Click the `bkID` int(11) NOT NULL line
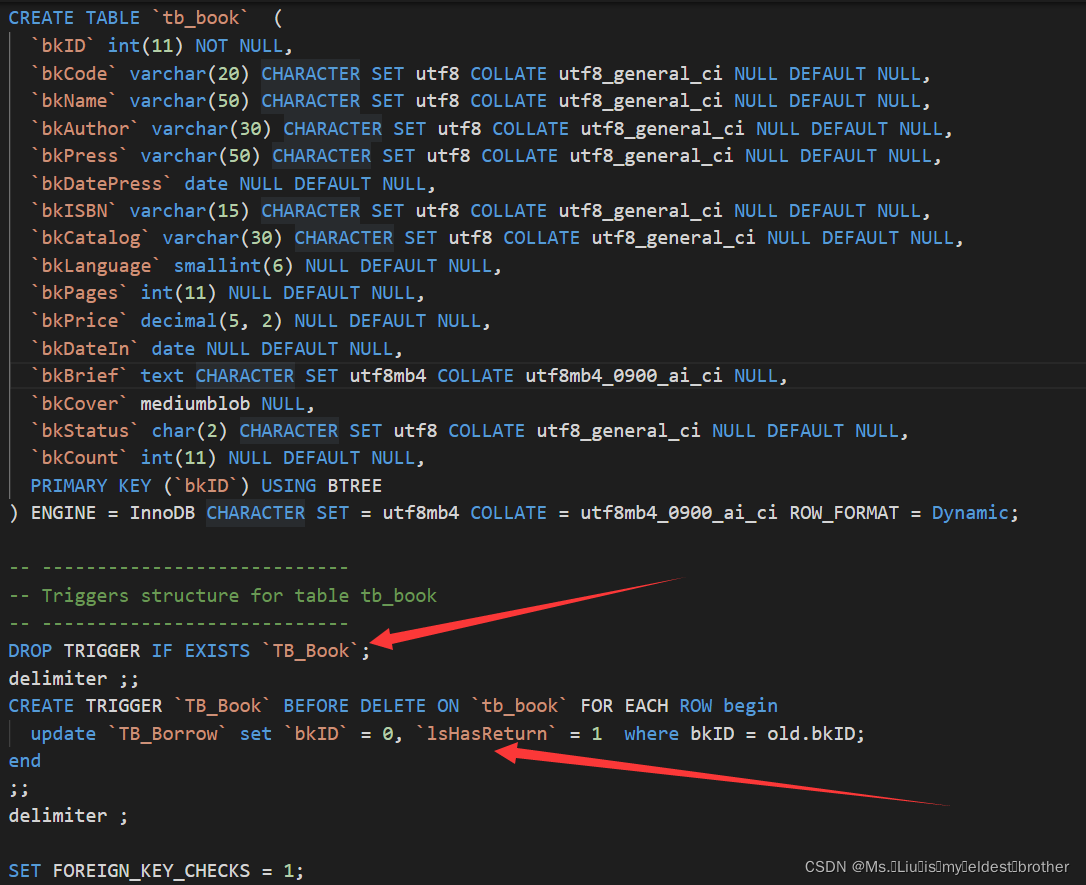This screenshot has width=1086, height=885. [162, 46]
